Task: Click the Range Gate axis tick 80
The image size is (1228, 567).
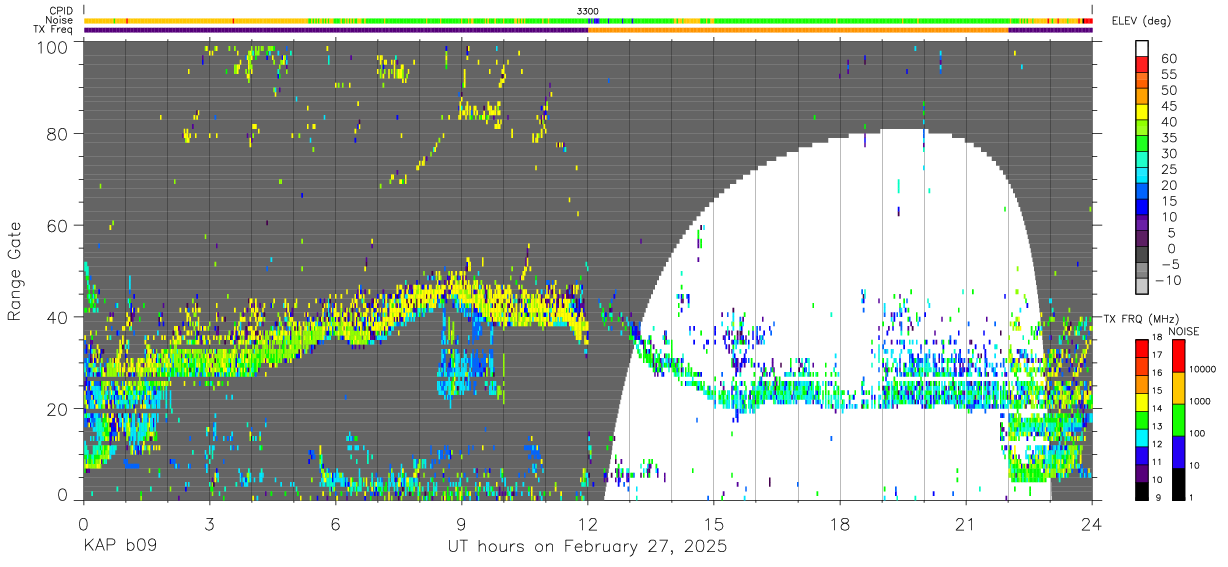Action: (x=58, y=135)
